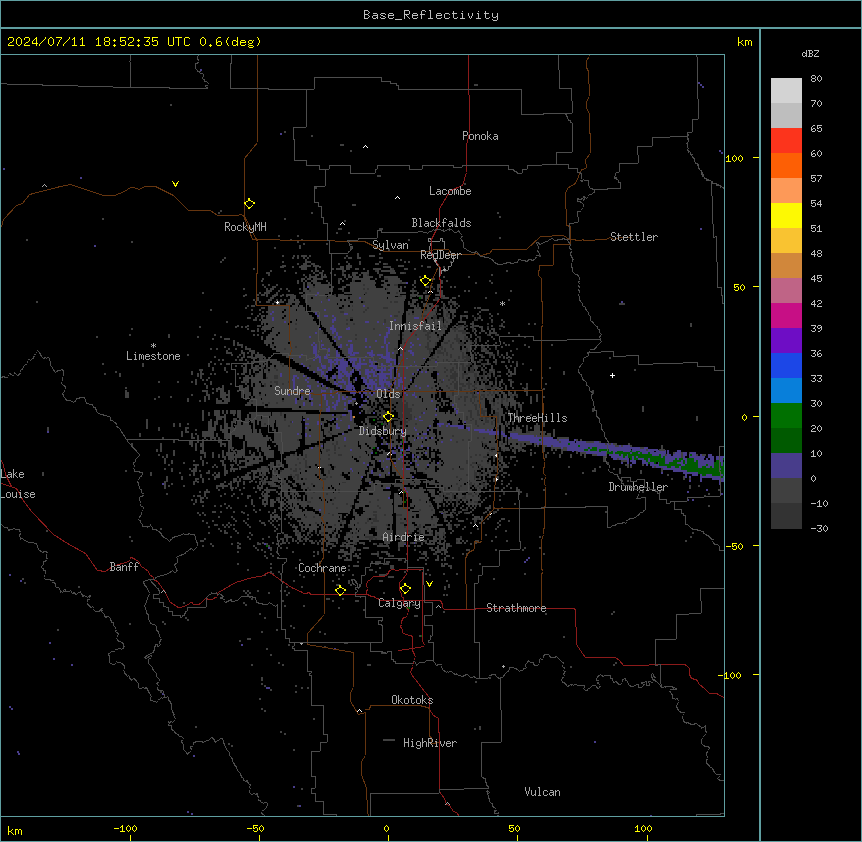Click the yellow marker south of RedDeer

coord(426,281)
